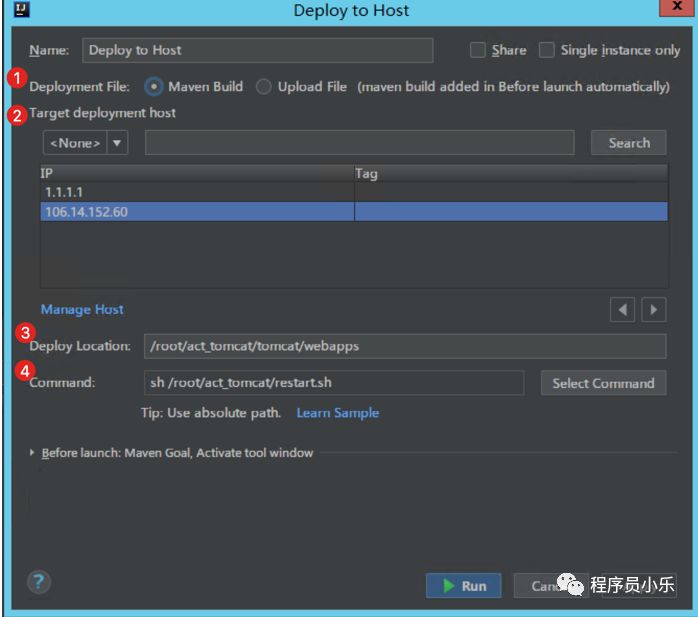Select host row 1.1.1.1
This screenshot has width=698, height=617.
(x=354, y=192)
